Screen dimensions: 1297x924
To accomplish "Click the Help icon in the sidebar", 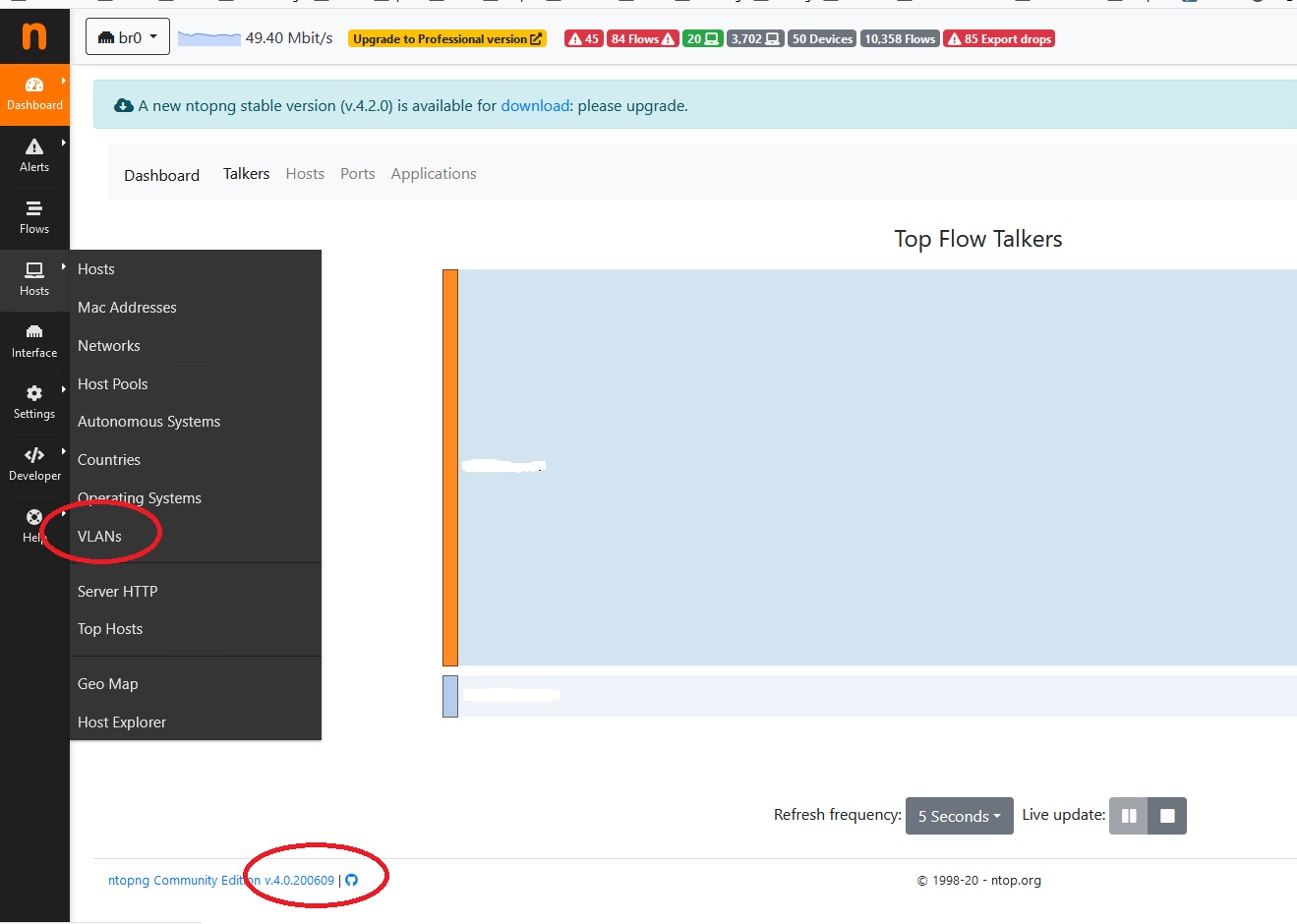I will (34, 523).
